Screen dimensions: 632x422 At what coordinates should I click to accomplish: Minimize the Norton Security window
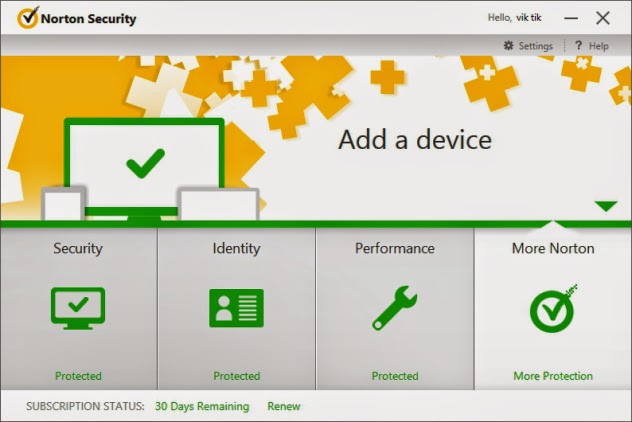point(571,18)
